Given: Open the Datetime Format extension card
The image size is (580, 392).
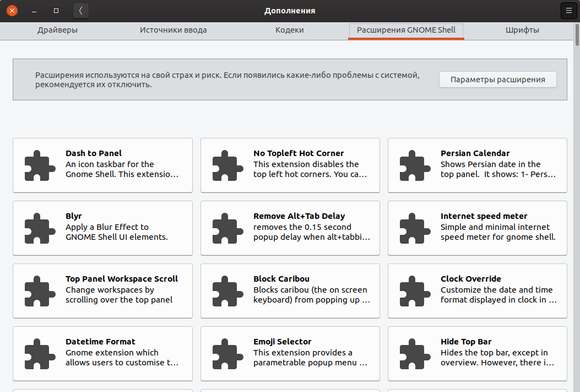Looking at the screenshot, I should point(103,354).
